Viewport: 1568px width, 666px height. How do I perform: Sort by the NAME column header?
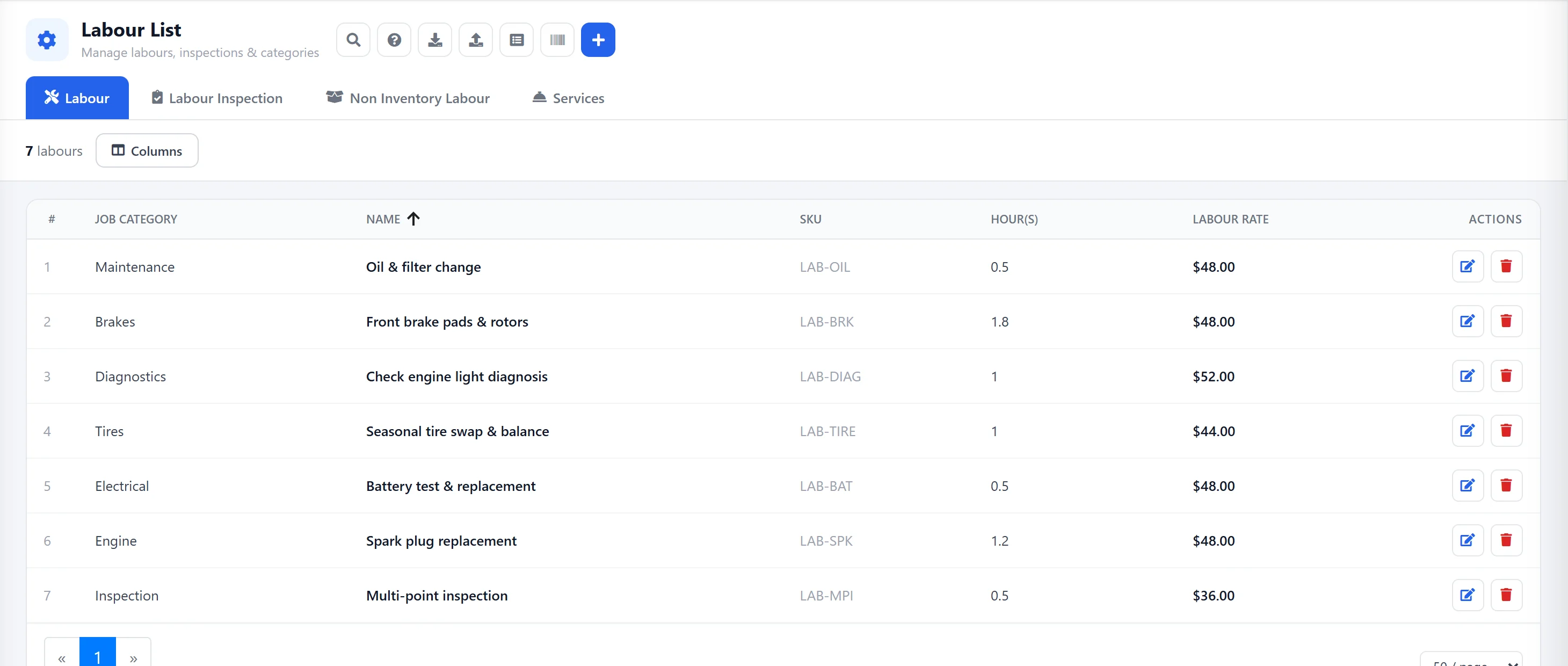click(x=393, y=219)
